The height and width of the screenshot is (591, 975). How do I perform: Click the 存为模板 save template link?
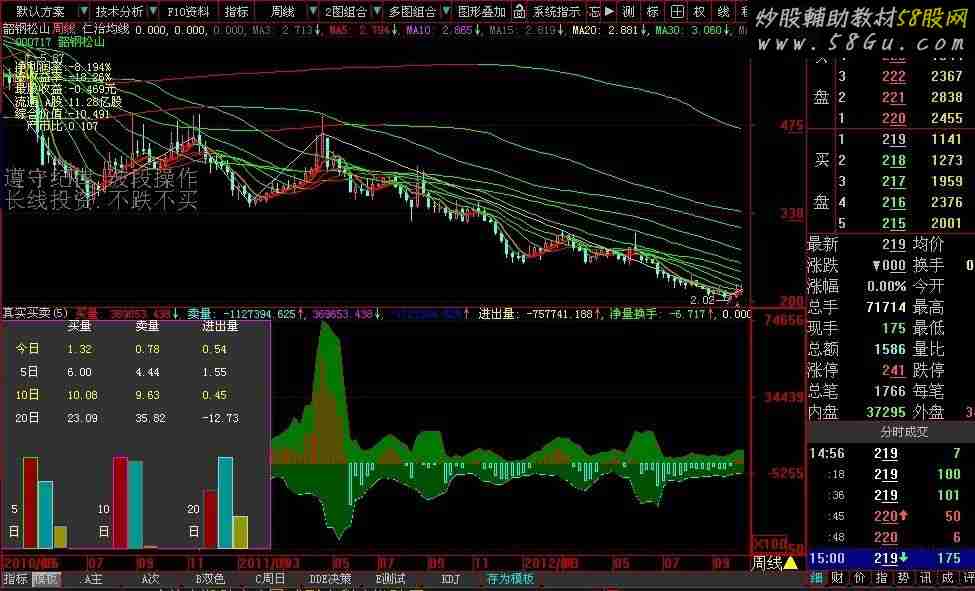pos(510,579)
